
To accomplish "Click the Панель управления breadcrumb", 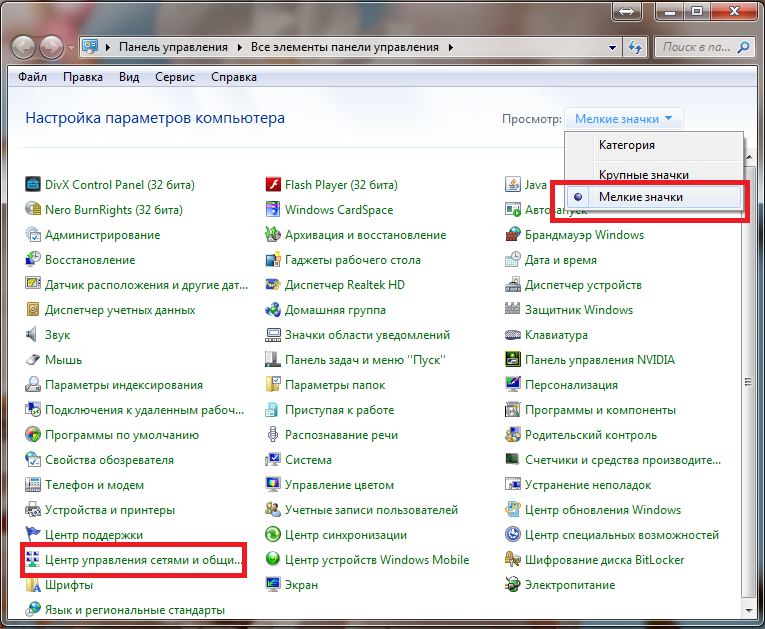I will 173,47.
